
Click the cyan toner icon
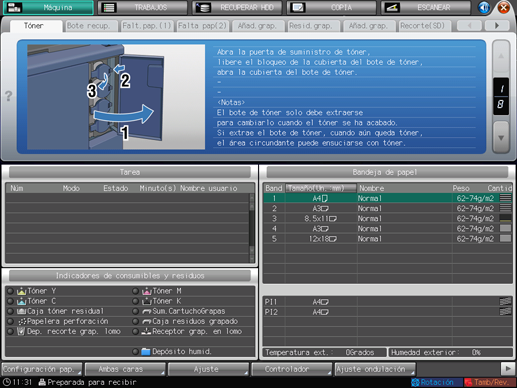point(22,301)
